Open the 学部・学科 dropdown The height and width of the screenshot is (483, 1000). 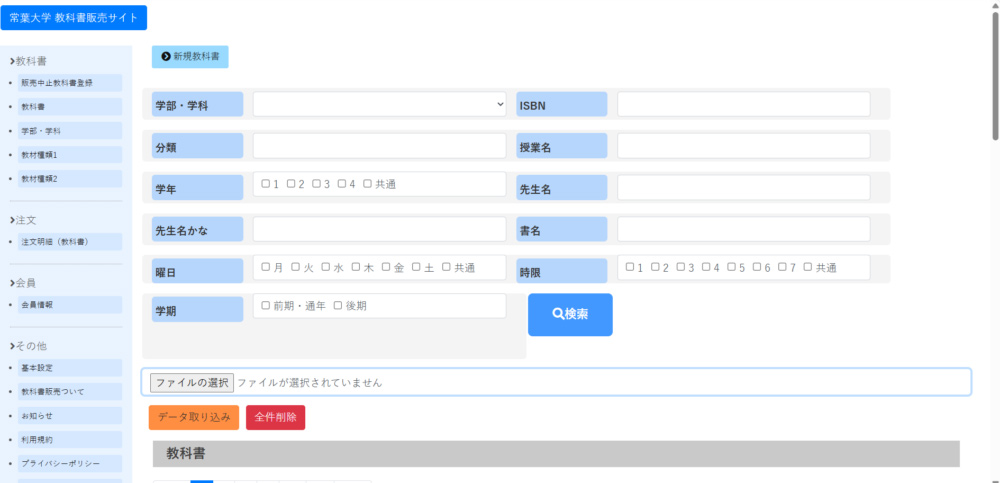point(379,104)
